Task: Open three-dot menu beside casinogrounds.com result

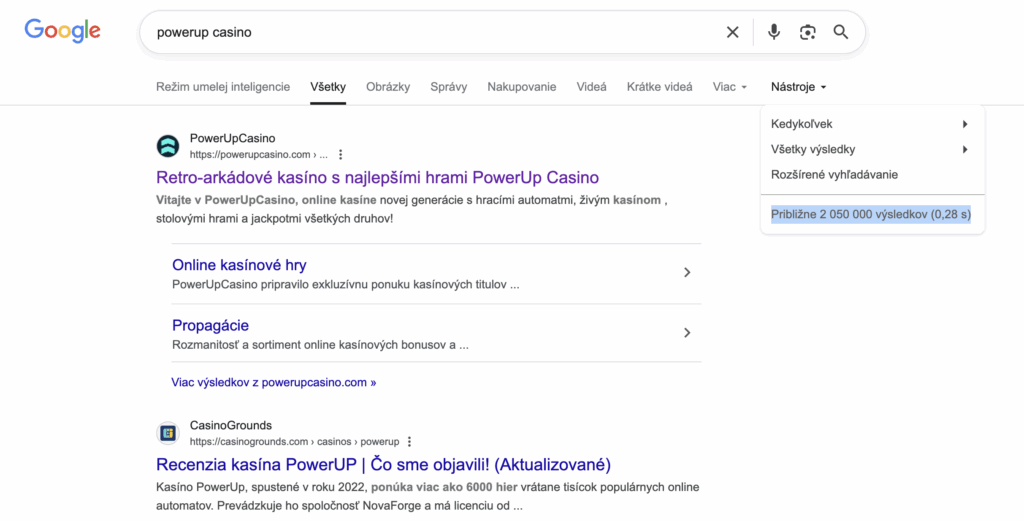Action: pos(409,442)
